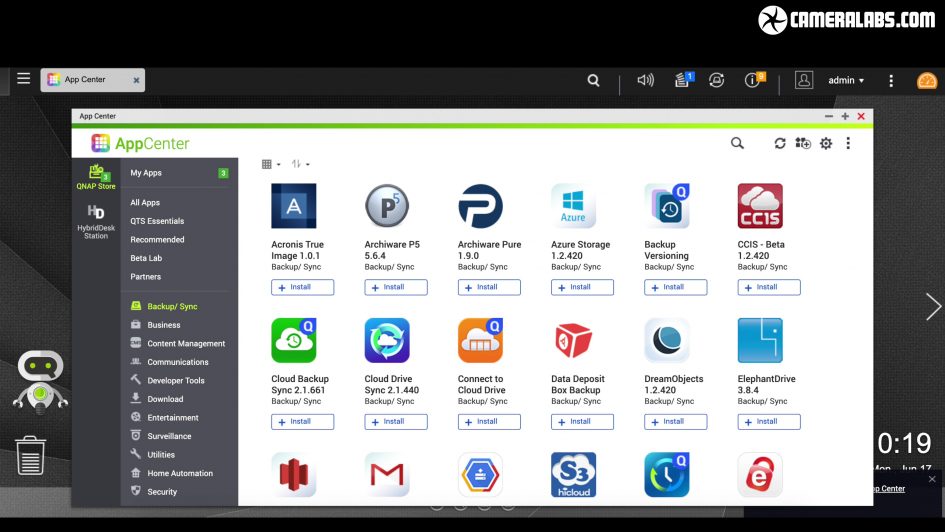The height and width of the screenshot is (532, 945).
Task: Click the Acronis True Image app icon
Action: coord(294,206)
